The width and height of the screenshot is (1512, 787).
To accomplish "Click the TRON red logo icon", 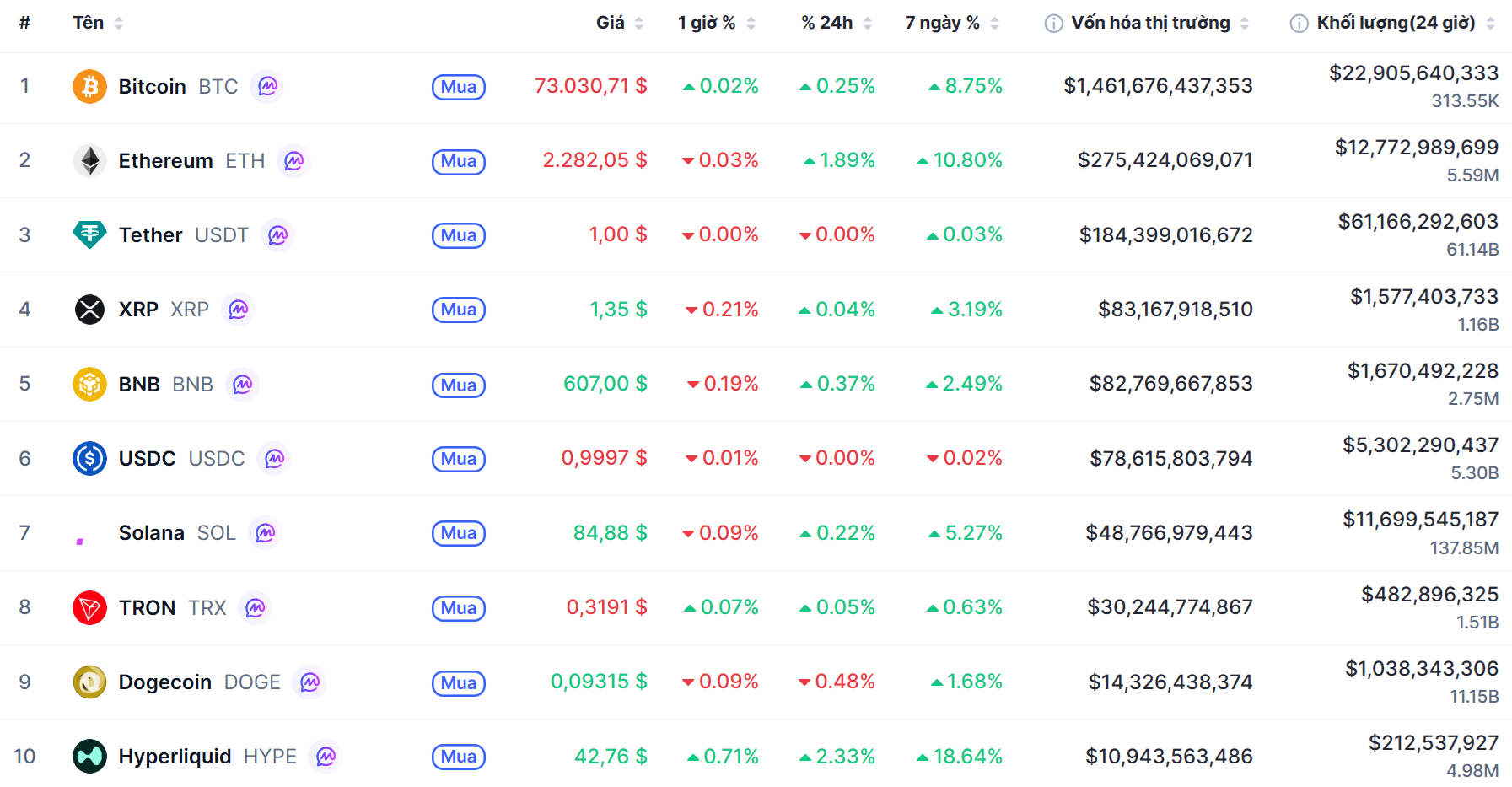I will tap(89, 607).
